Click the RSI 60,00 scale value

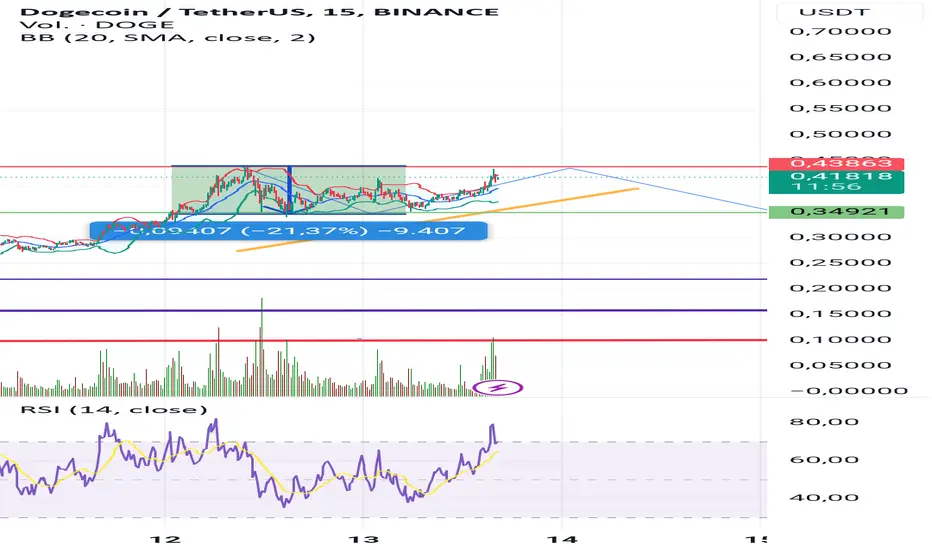824,459
